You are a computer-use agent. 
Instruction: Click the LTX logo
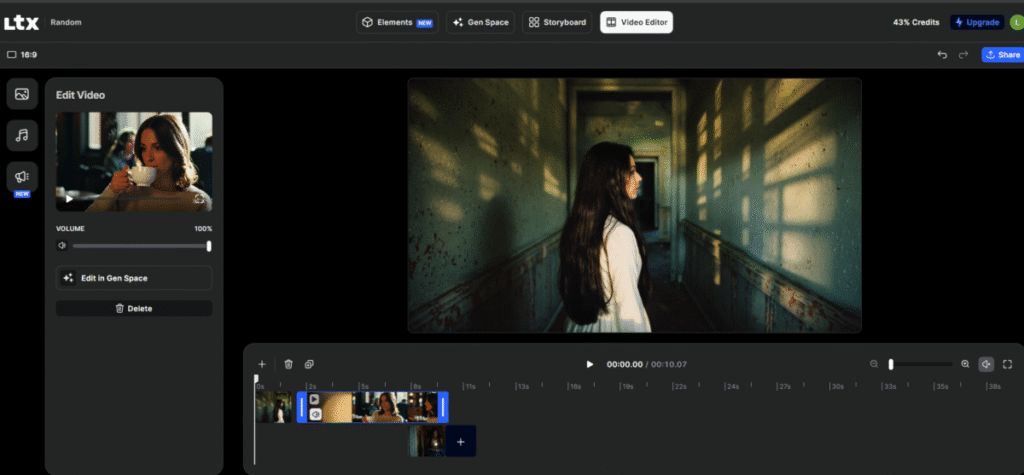point(22,23)
